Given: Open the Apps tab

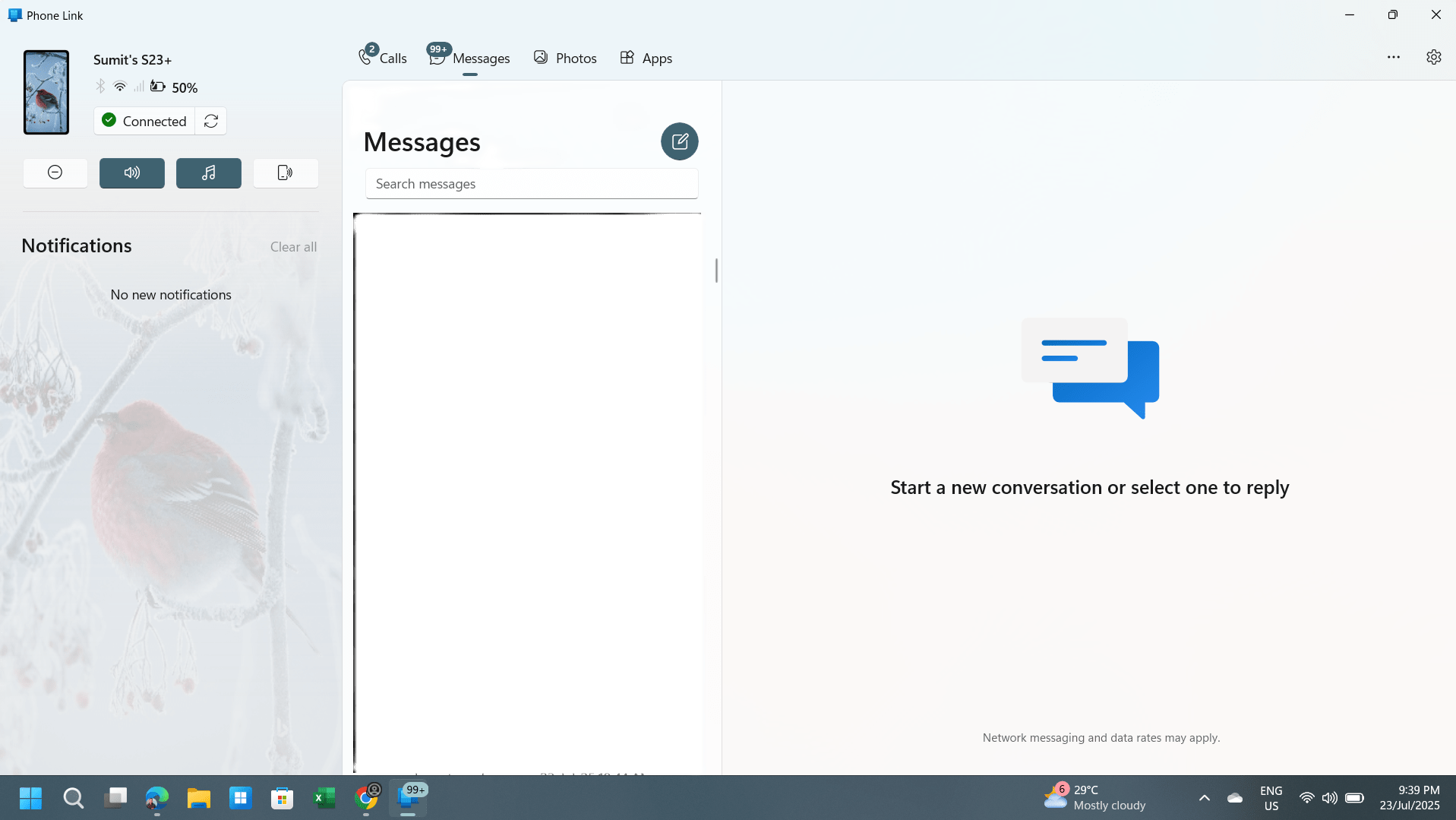Looking at the screenshot, I should coord(645,57).
